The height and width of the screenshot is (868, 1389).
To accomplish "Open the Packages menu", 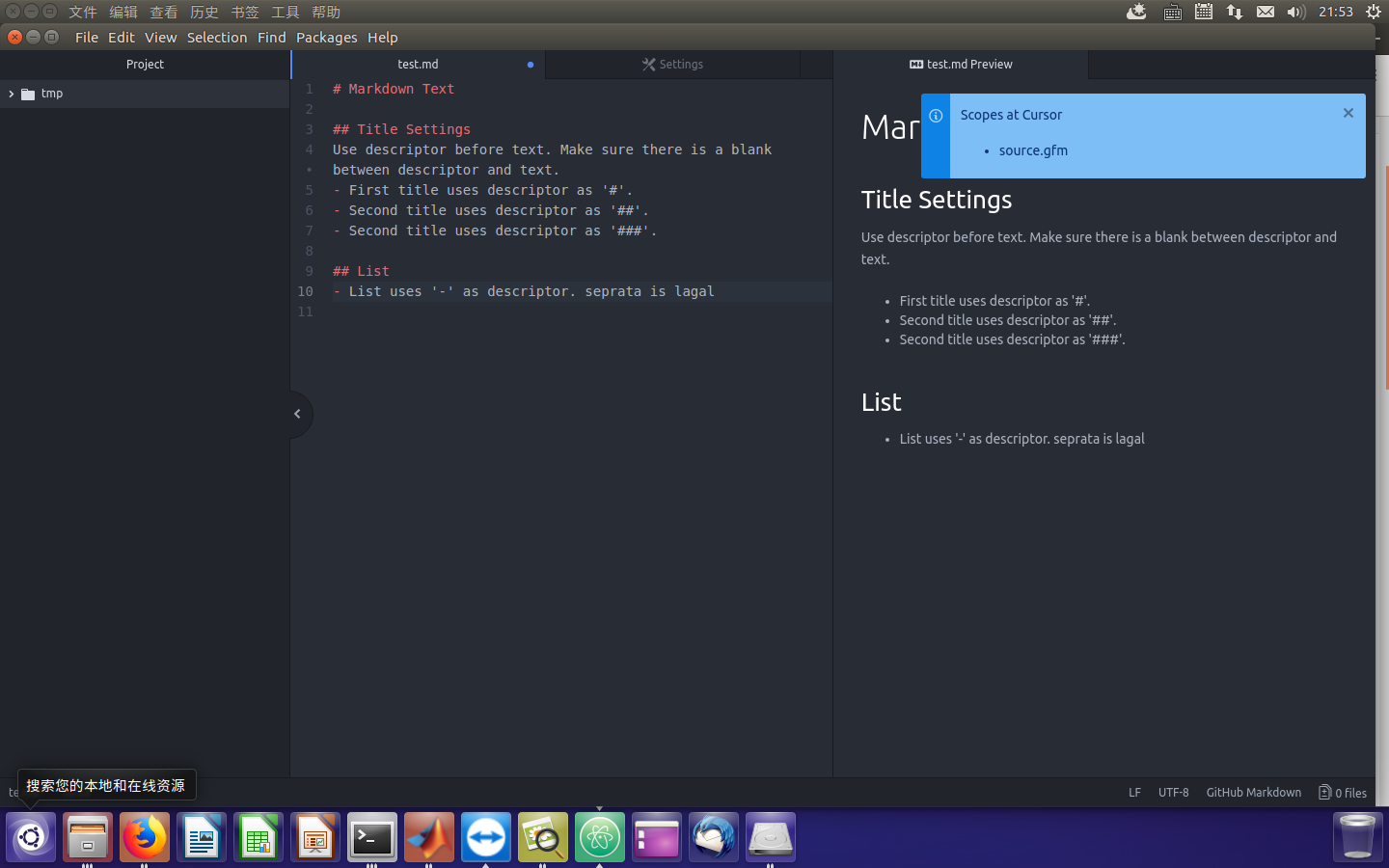I will 326,37.
